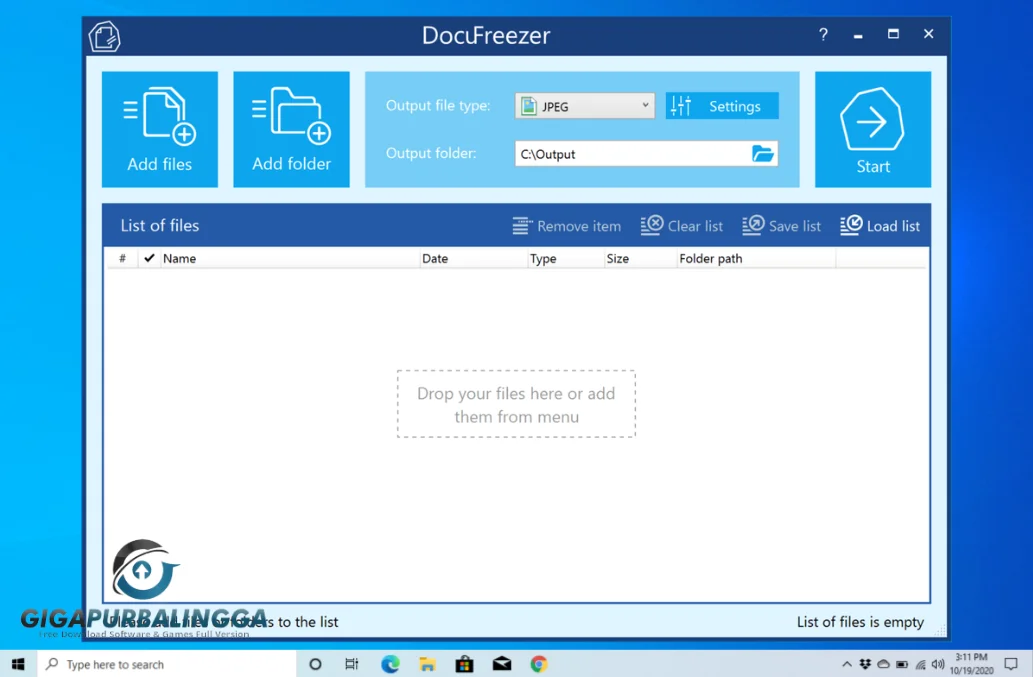Save list of files
The width and height of the screenshot is (1033, 677).
[x=781, y=226]
